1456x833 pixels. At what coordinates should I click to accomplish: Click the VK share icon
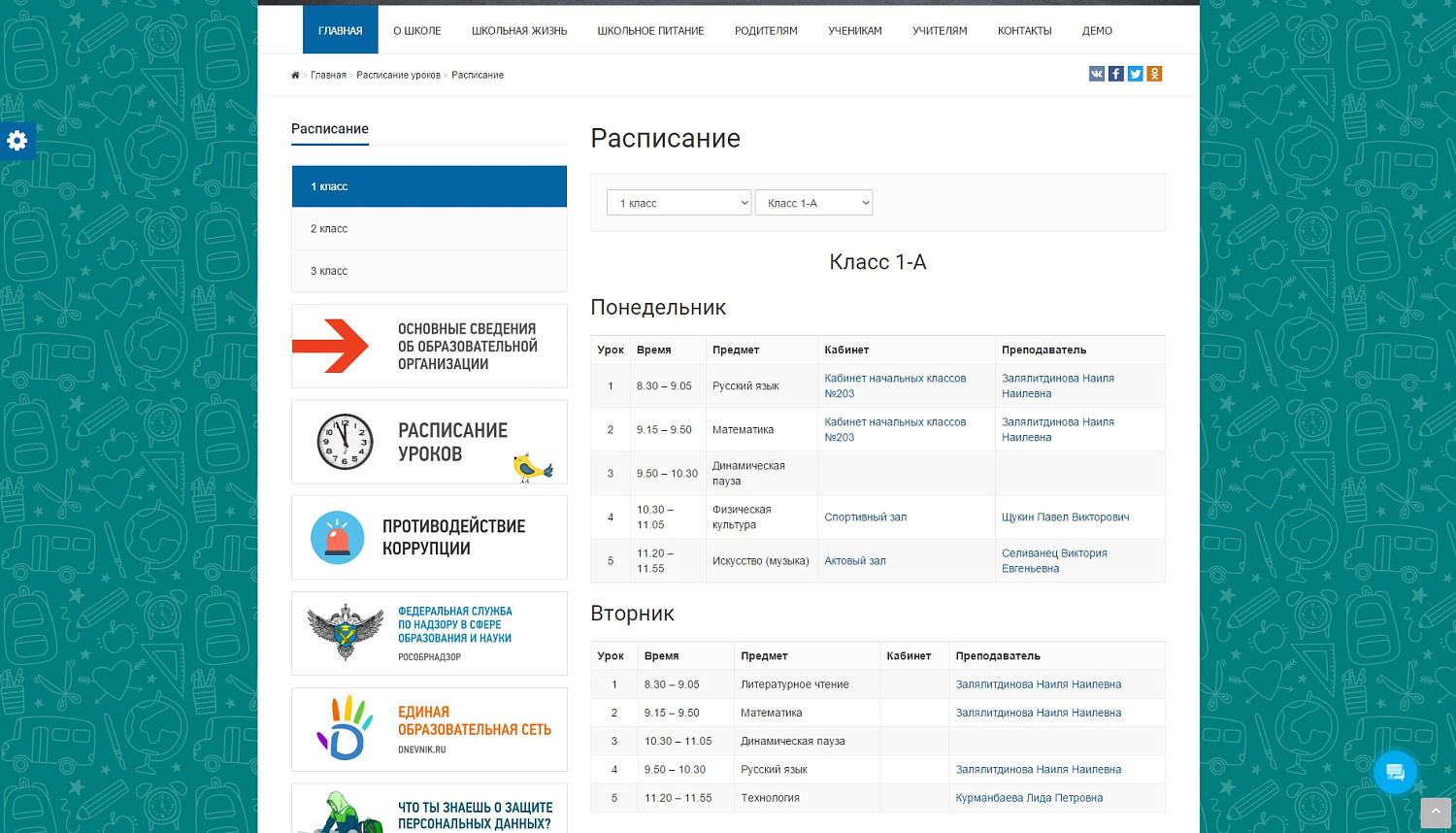1096,73
